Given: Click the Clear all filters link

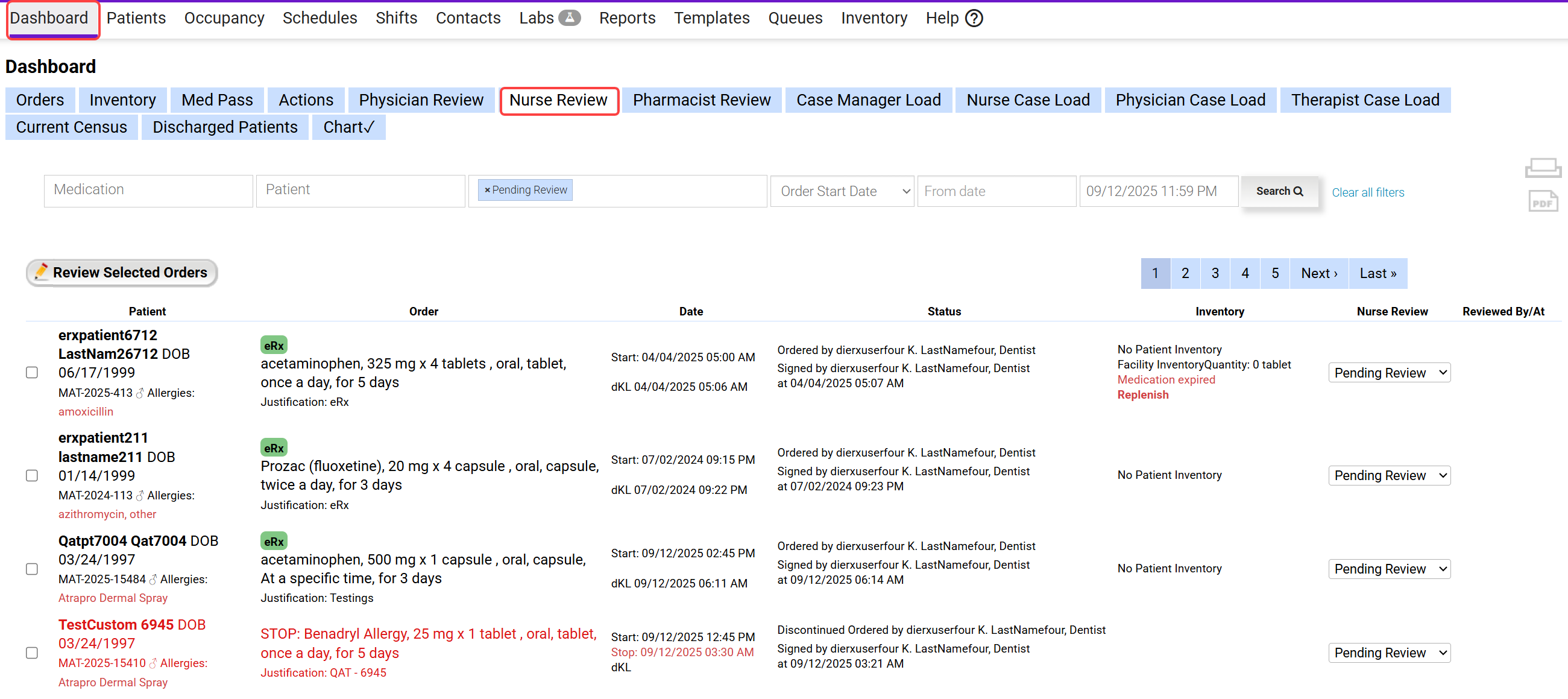Looking at the screenshot, I should tap(1367, 192).
